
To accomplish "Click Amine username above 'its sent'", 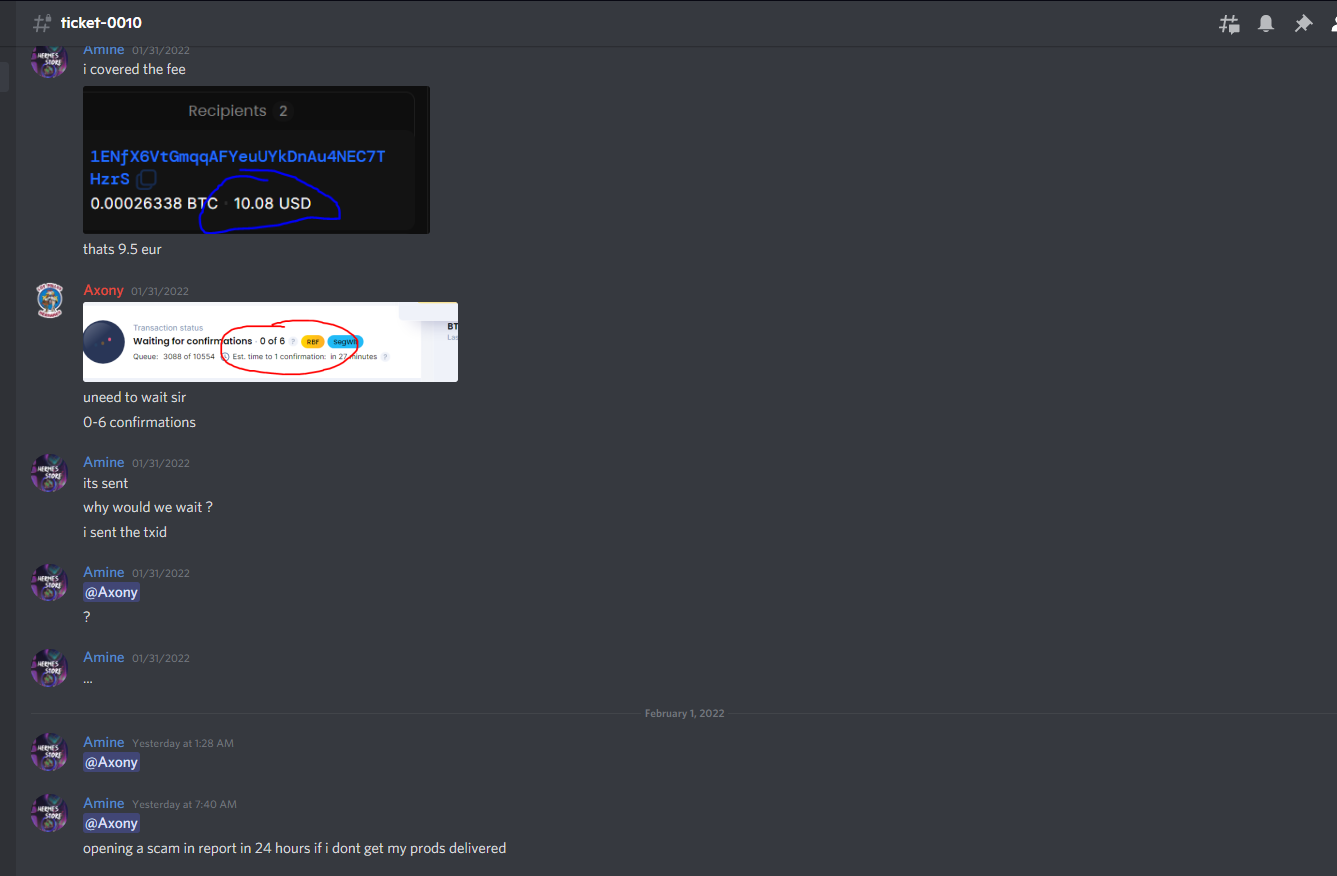I will point(103,462).
